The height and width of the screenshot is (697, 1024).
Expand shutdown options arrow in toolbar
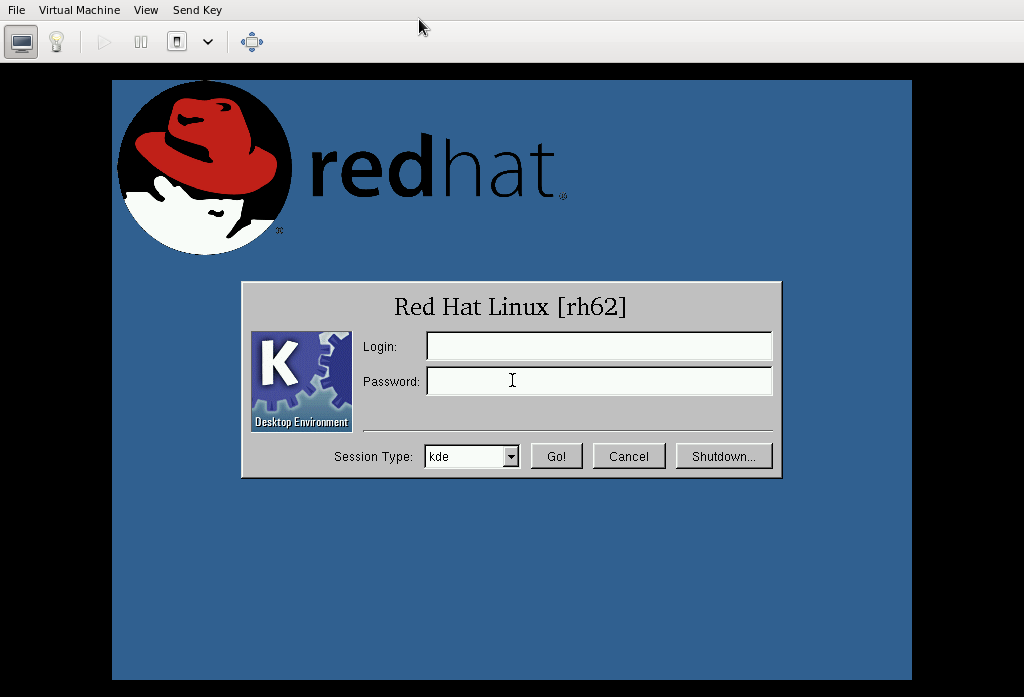click(208, 42)
